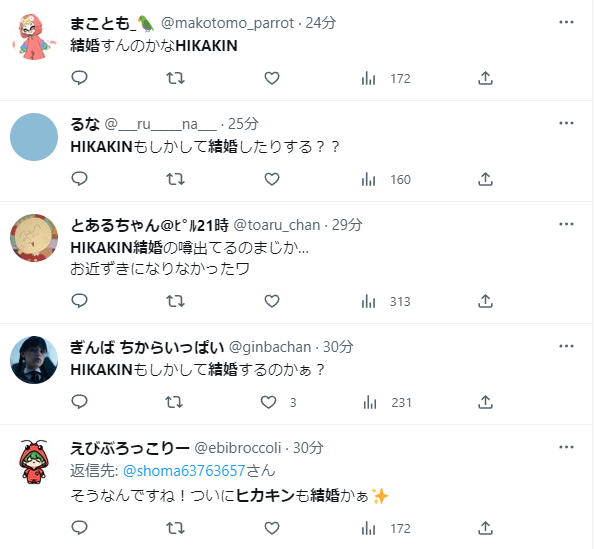Open more options for makotomo_parrot tweet
This screenshot has width=594, height=549.
click(x=566, y=22)
